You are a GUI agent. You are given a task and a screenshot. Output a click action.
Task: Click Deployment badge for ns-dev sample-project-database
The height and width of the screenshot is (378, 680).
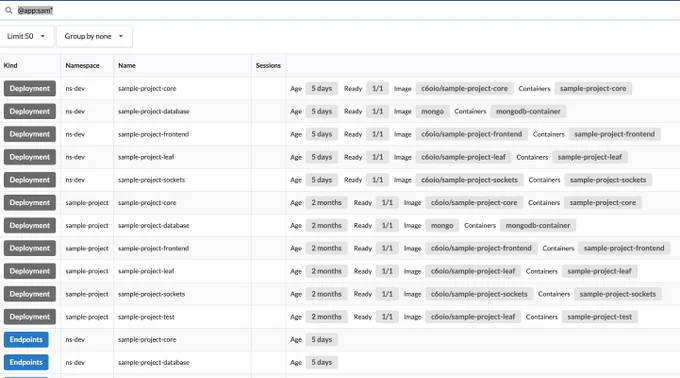point(30,111)
